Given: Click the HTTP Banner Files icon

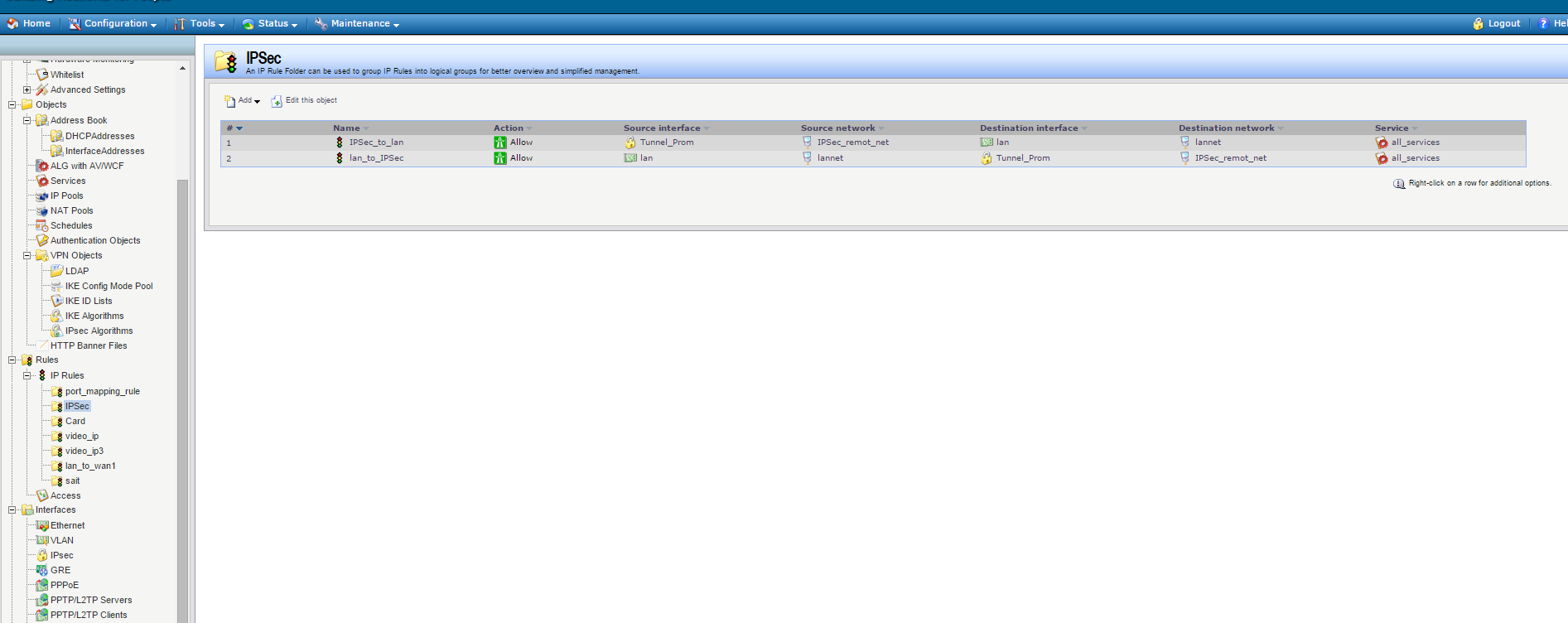Looking at the screenshot, I should (x=42, y=345).
